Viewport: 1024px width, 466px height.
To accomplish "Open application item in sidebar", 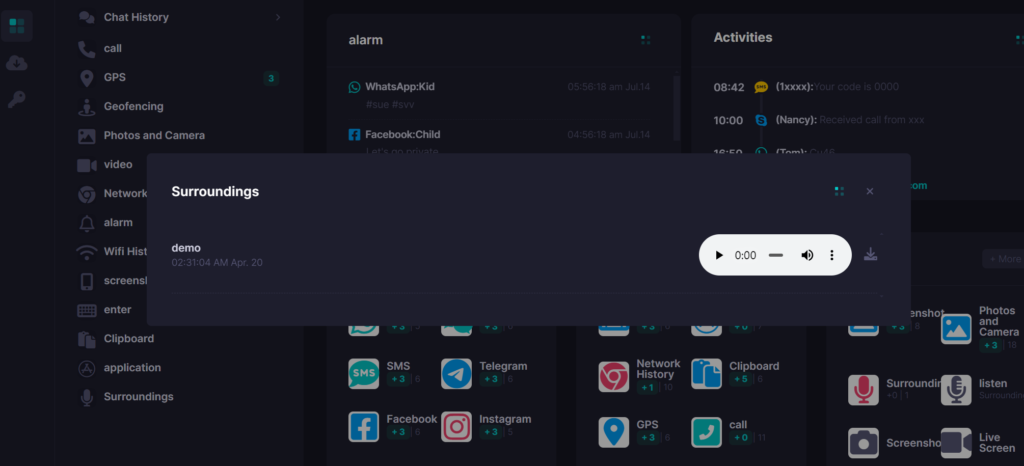I will (x=132, y=367).
